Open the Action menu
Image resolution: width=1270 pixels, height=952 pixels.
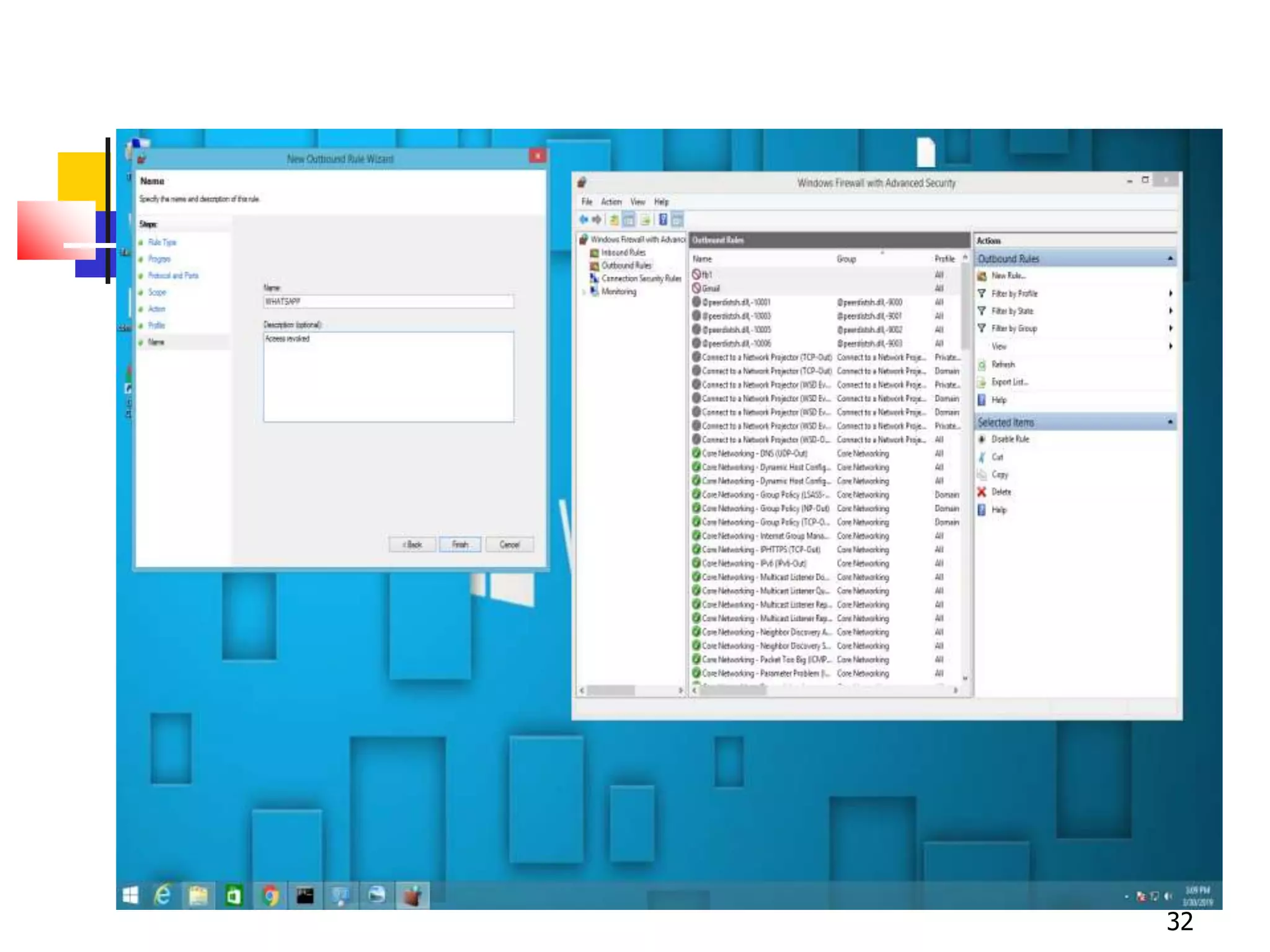point(611,202)
